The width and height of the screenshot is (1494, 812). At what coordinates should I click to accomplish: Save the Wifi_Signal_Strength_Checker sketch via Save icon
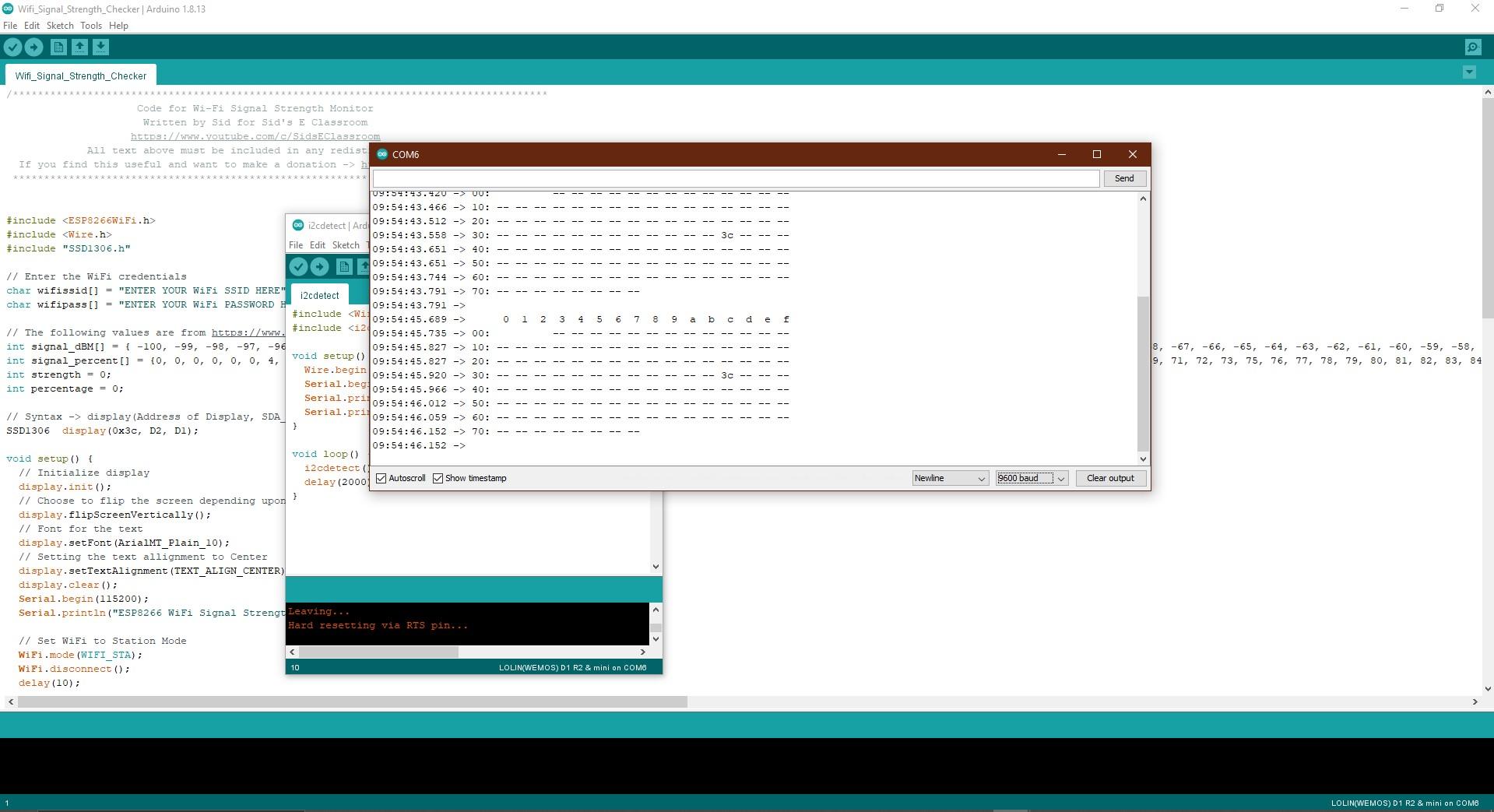(x=100, y=47)
